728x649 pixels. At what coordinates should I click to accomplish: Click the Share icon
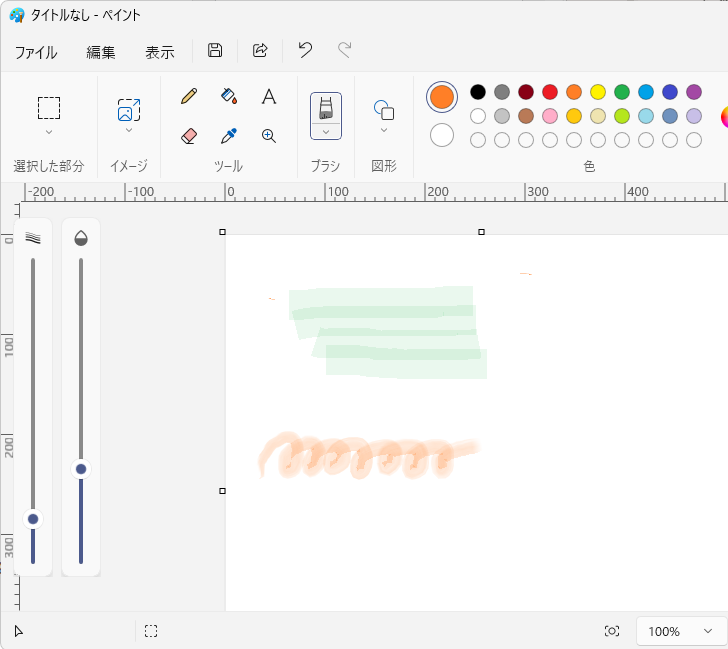tap(260, 51)
